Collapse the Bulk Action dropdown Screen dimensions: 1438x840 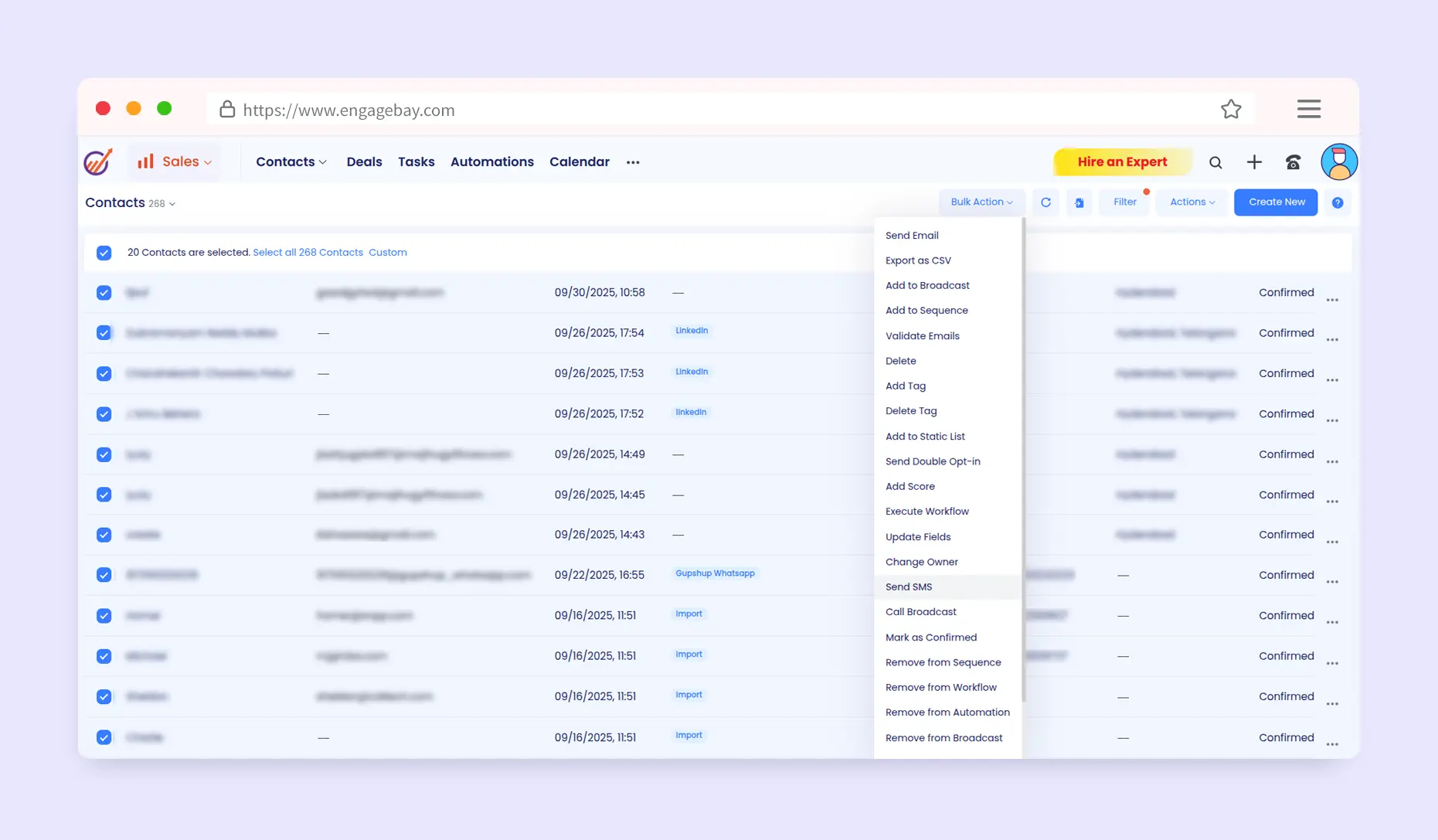coord(981,202)
